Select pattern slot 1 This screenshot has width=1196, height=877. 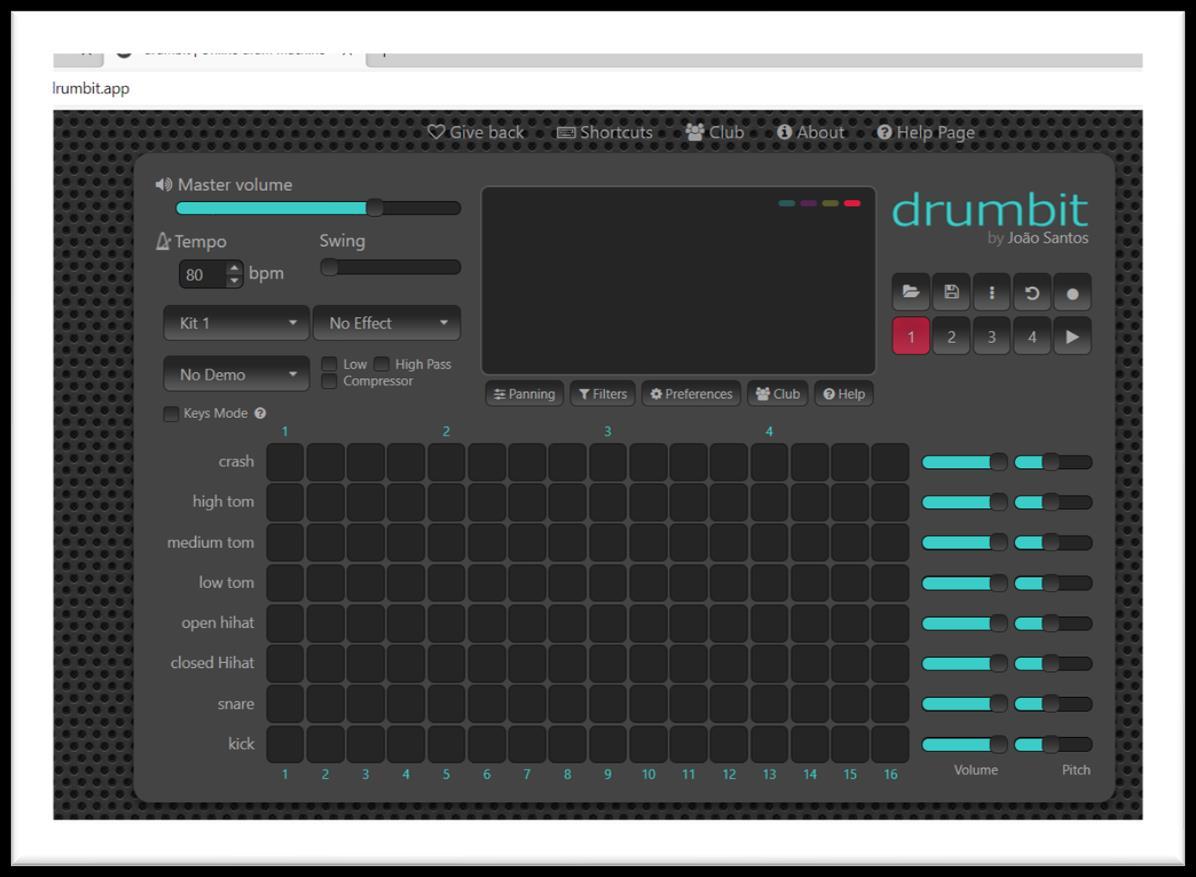(911, 336)
